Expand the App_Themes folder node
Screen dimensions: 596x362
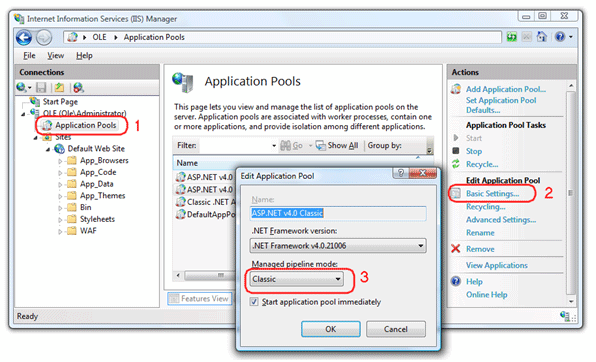(60, 196)
